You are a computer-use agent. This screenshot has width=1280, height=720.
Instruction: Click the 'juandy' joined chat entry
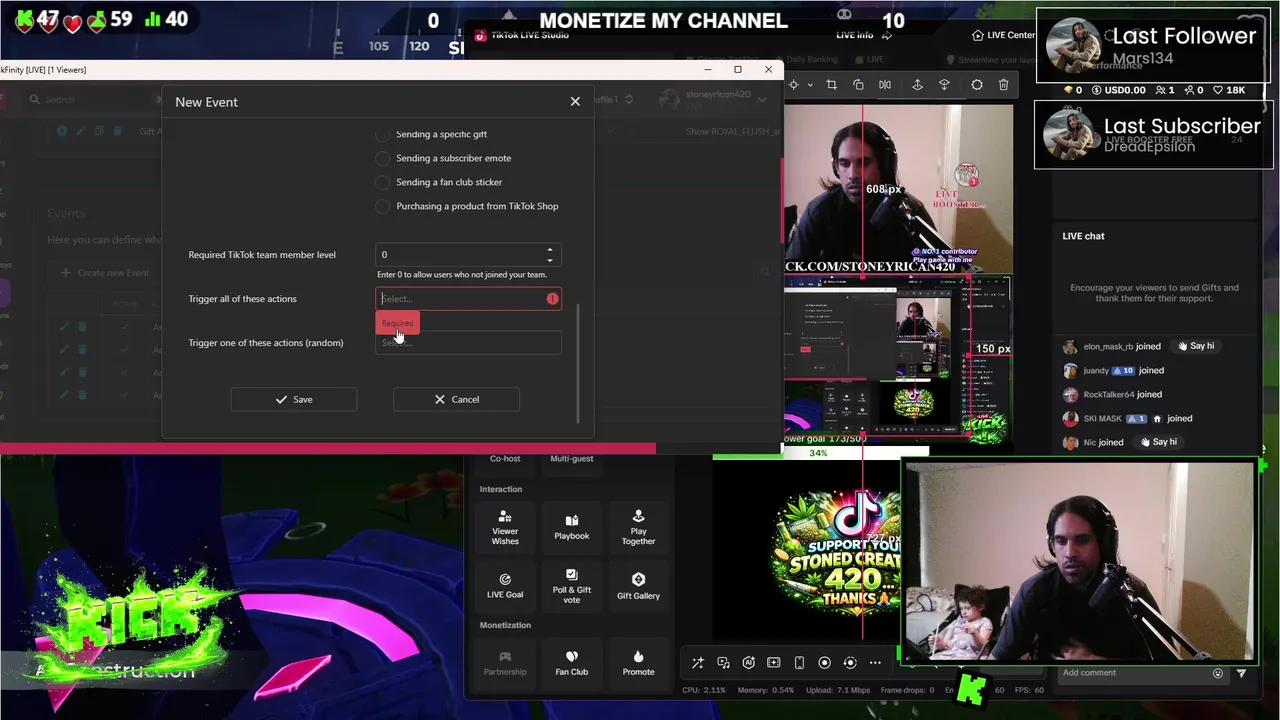[1114, 370]
